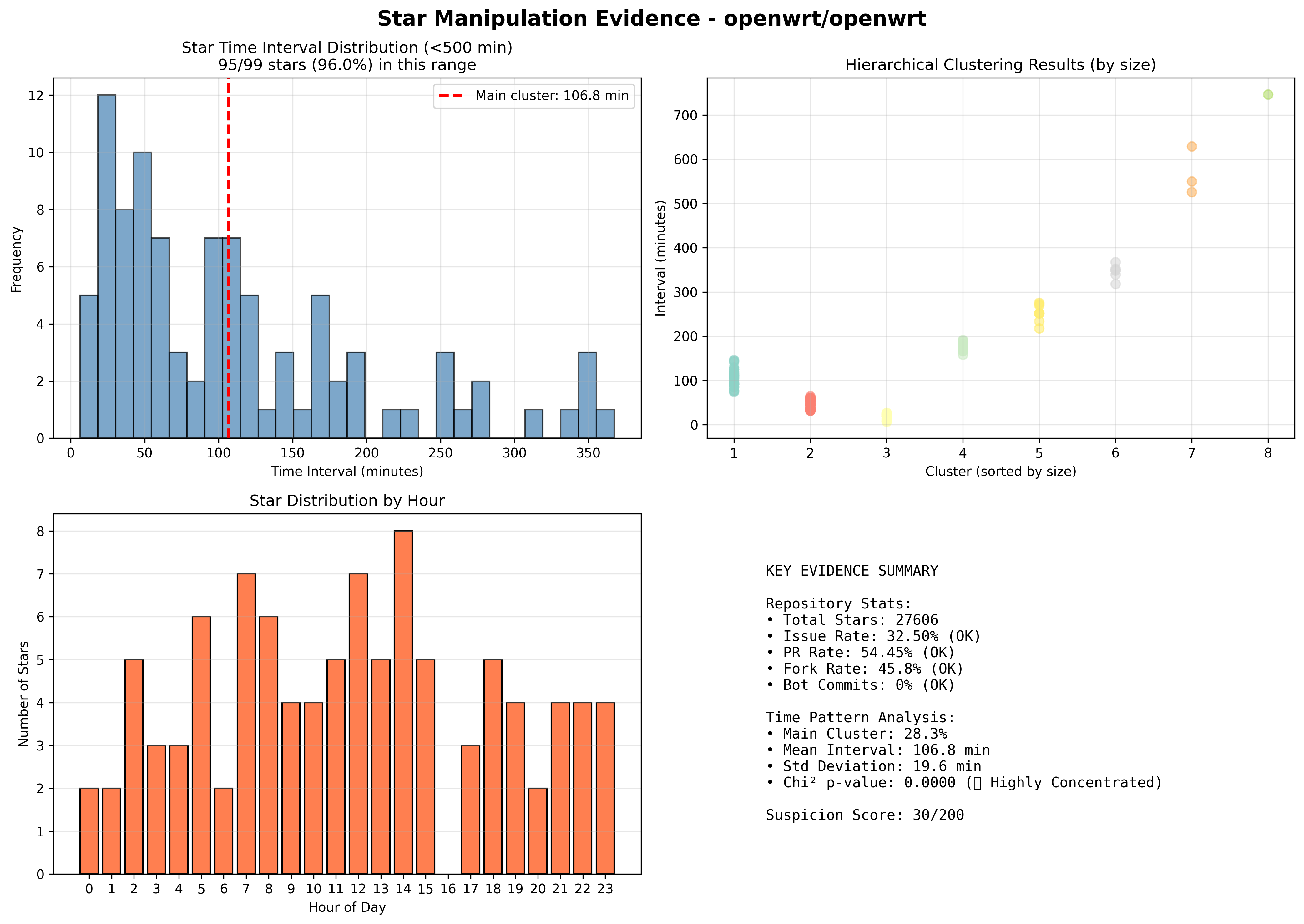
Task: Click the 'Time Pattern Analysis:' line
Action: pyautogui.click(x=860, y=718)
